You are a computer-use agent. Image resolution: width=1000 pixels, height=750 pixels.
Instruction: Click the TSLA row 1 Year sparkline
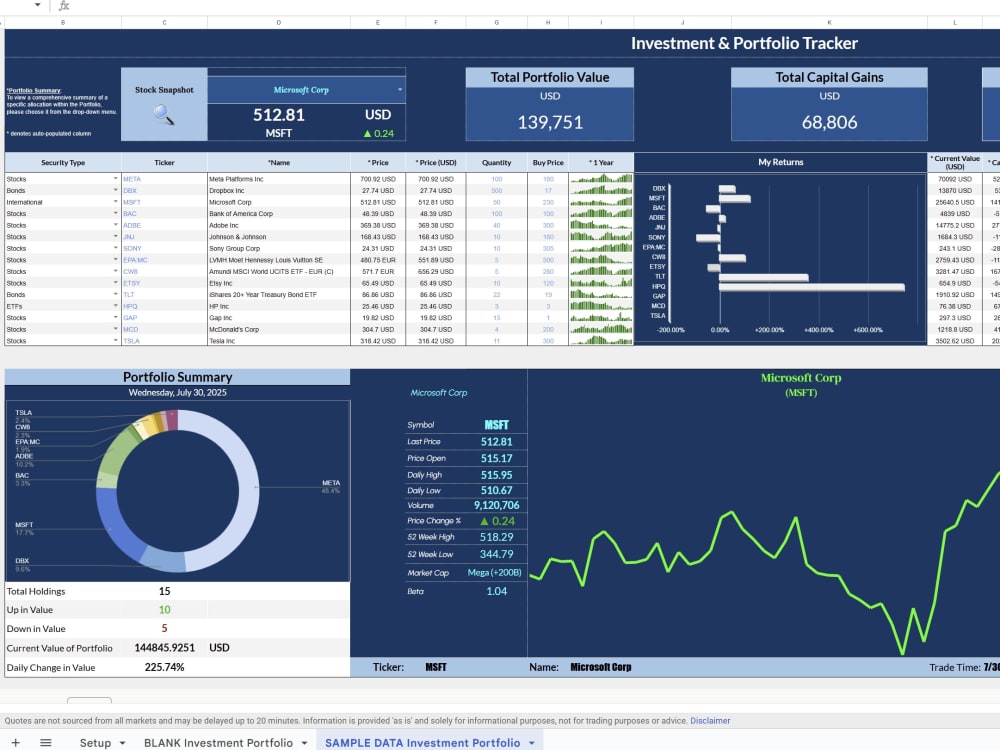tap(601, 341)
